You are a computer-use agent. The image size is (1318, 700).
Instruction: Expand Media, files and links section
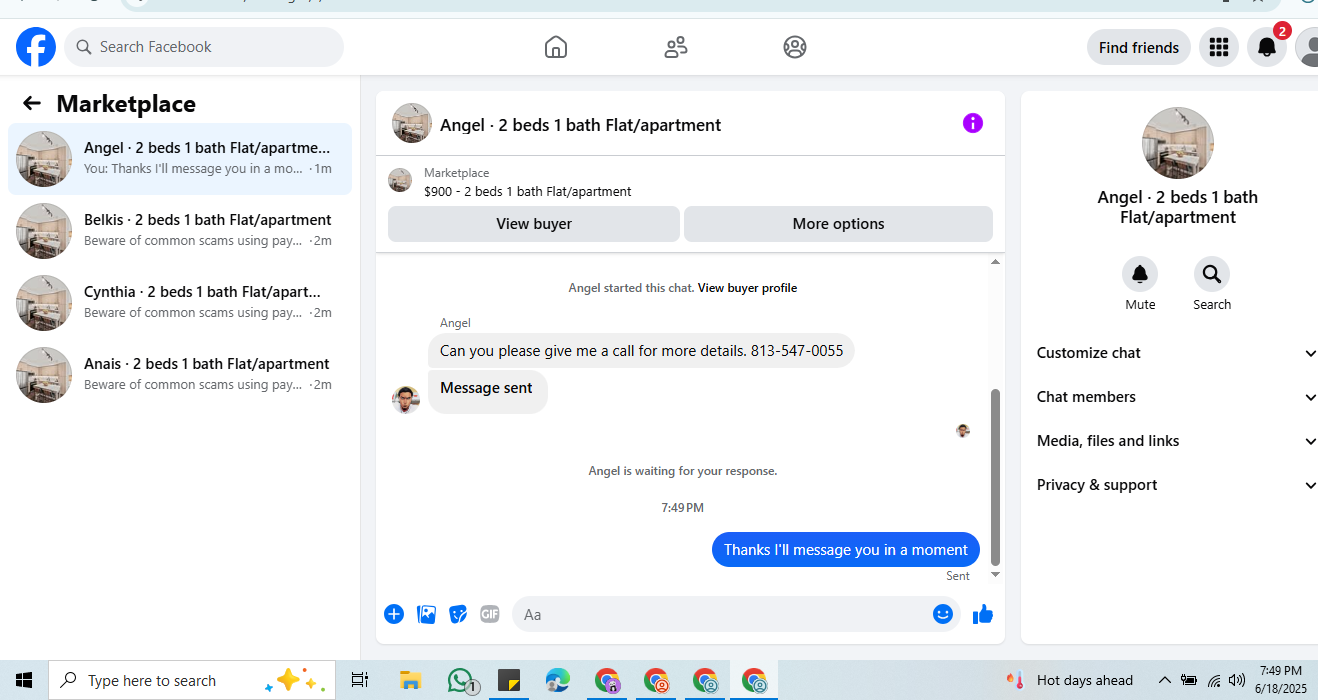(x=1177, y=441)
